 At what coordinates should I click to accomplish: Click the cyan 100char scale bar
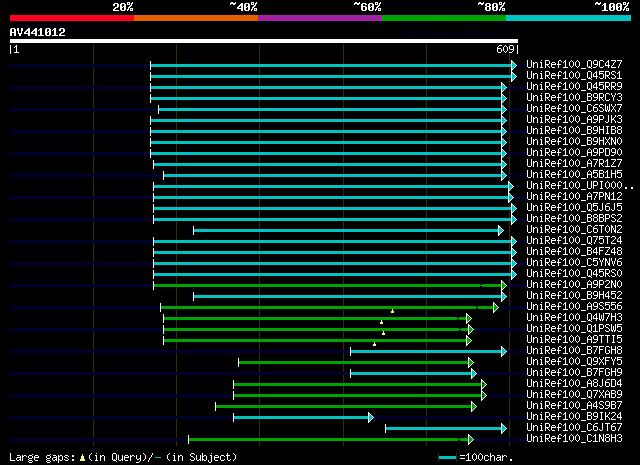(447, 458)
